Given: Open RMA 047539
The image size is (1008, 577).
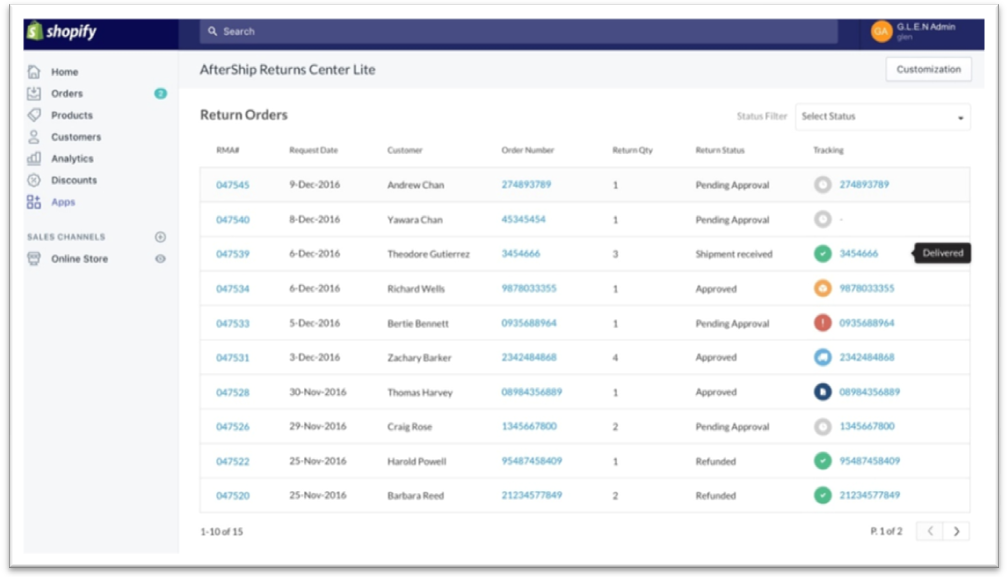Looking at the screenshot, I should pos(233,254).
